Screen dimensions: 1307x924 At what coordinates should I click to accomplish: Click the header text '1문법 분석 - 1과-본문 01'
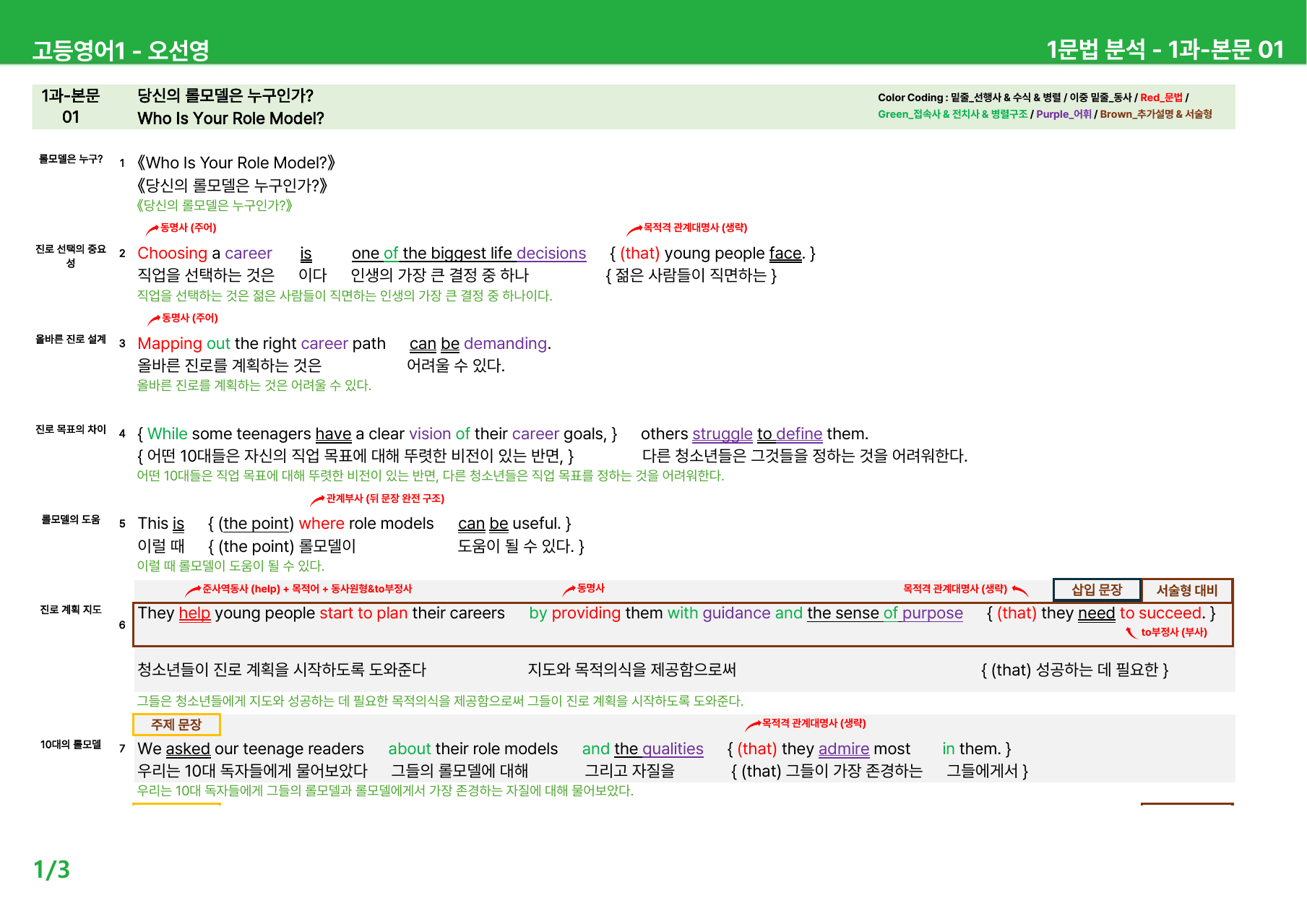pos(1165,49)
